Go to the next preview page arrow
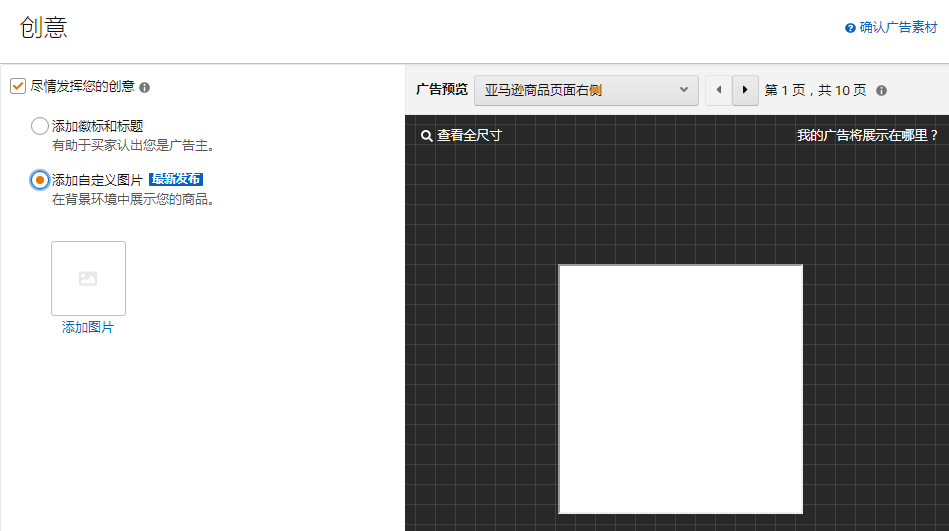Viewport: 949px width, 531px height. coord(745,90)
